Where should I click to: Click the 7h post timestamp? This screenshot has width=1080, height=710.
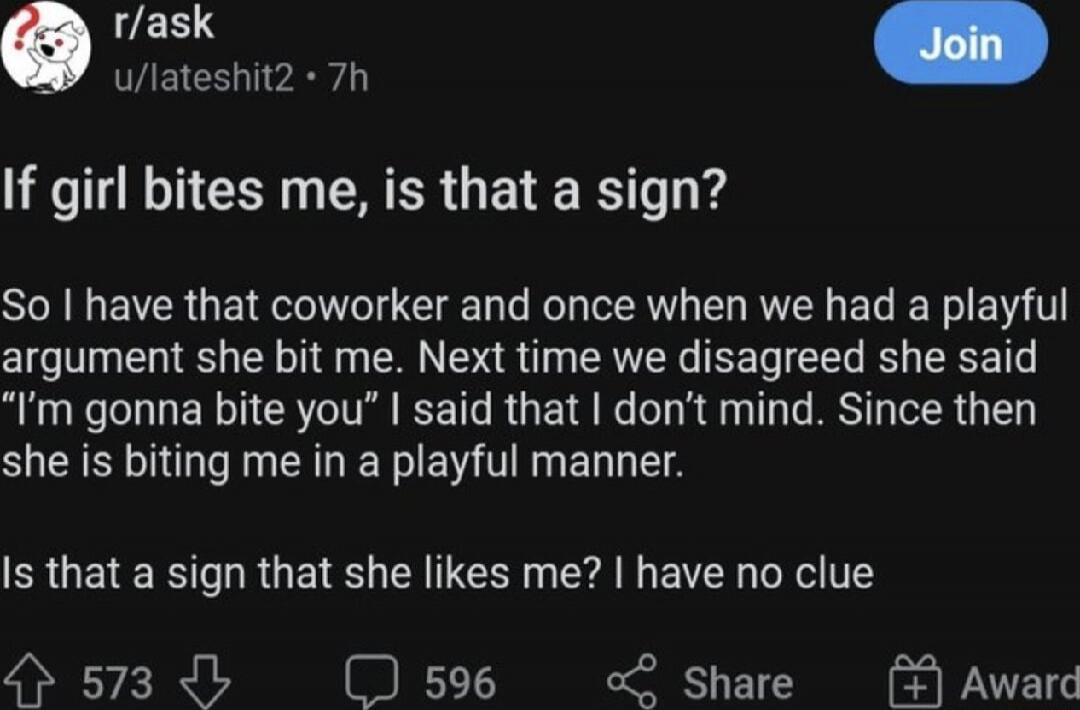349,79
